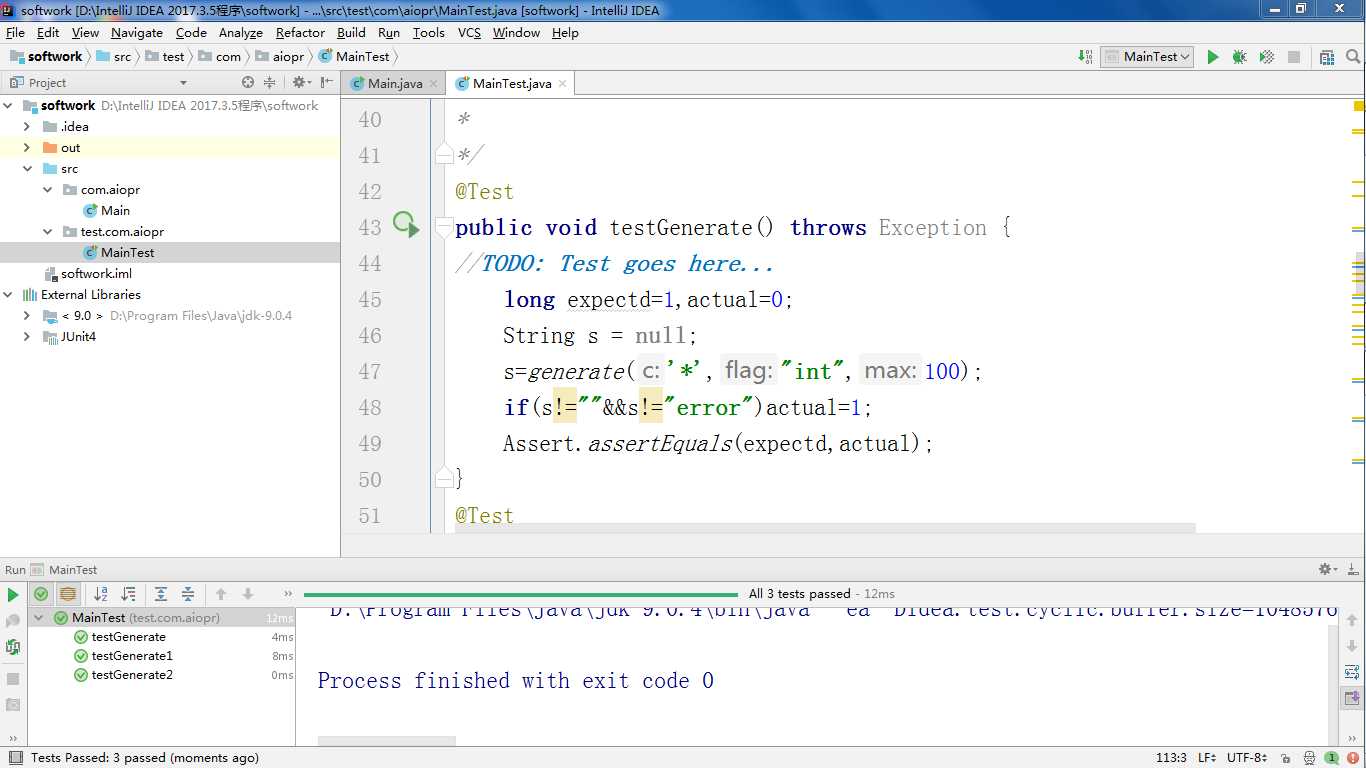
Task: Change LF line separator in status bar
Action: (1207, 758)
